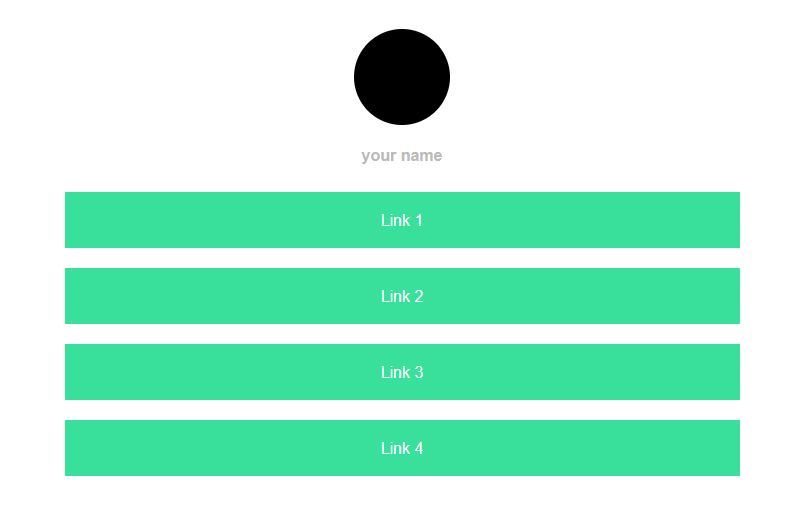Visit the Link 3 green banner
The image size is (806, 514).
402,372
